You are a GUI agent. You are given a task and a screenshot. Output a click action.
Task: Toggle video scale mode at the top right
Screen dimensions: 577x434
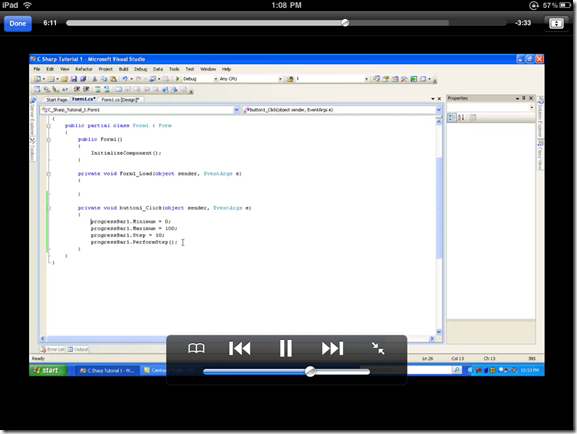(556, 23)
